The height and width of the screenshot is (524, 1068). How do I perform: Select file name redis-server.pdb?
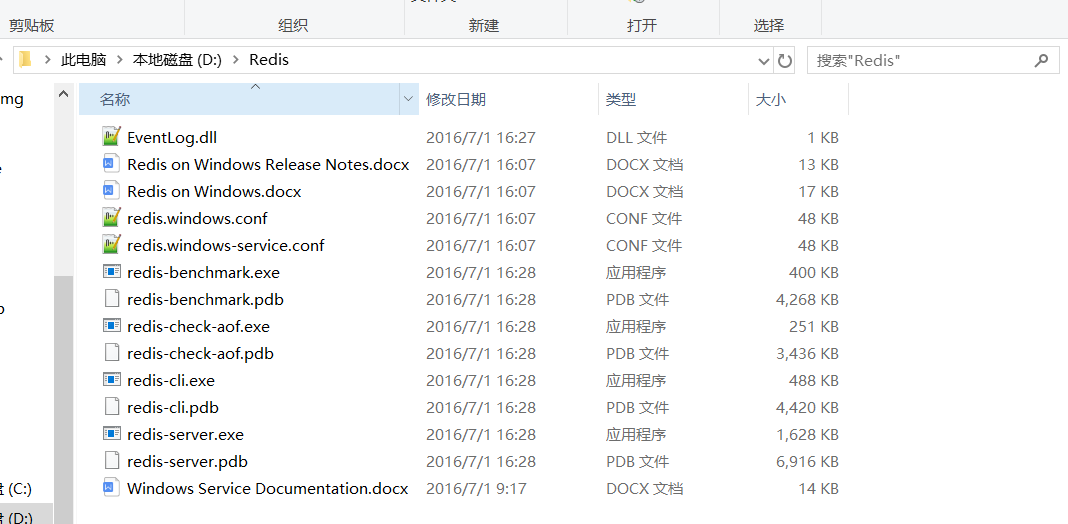(x=187, y=461)
